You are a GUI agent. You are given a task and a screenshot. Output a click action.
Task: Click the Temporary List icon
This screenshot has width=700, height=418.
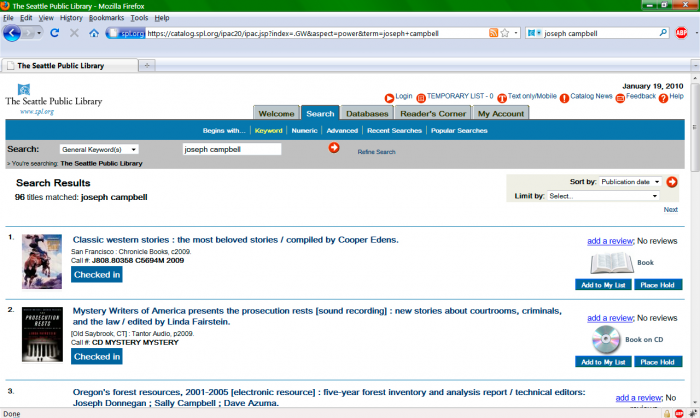tap(421, 98)
